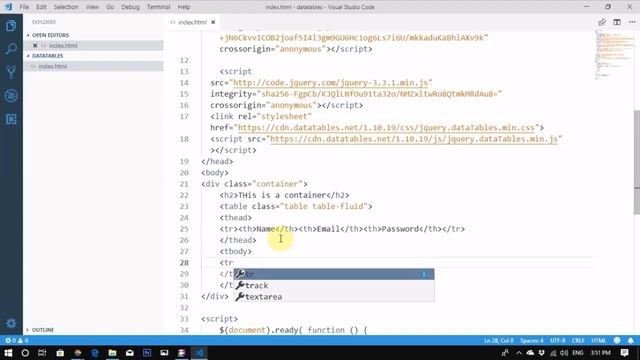The image size is (640, 360).
Task: Open Task View in the taskbar
Action: pos(42,353)
